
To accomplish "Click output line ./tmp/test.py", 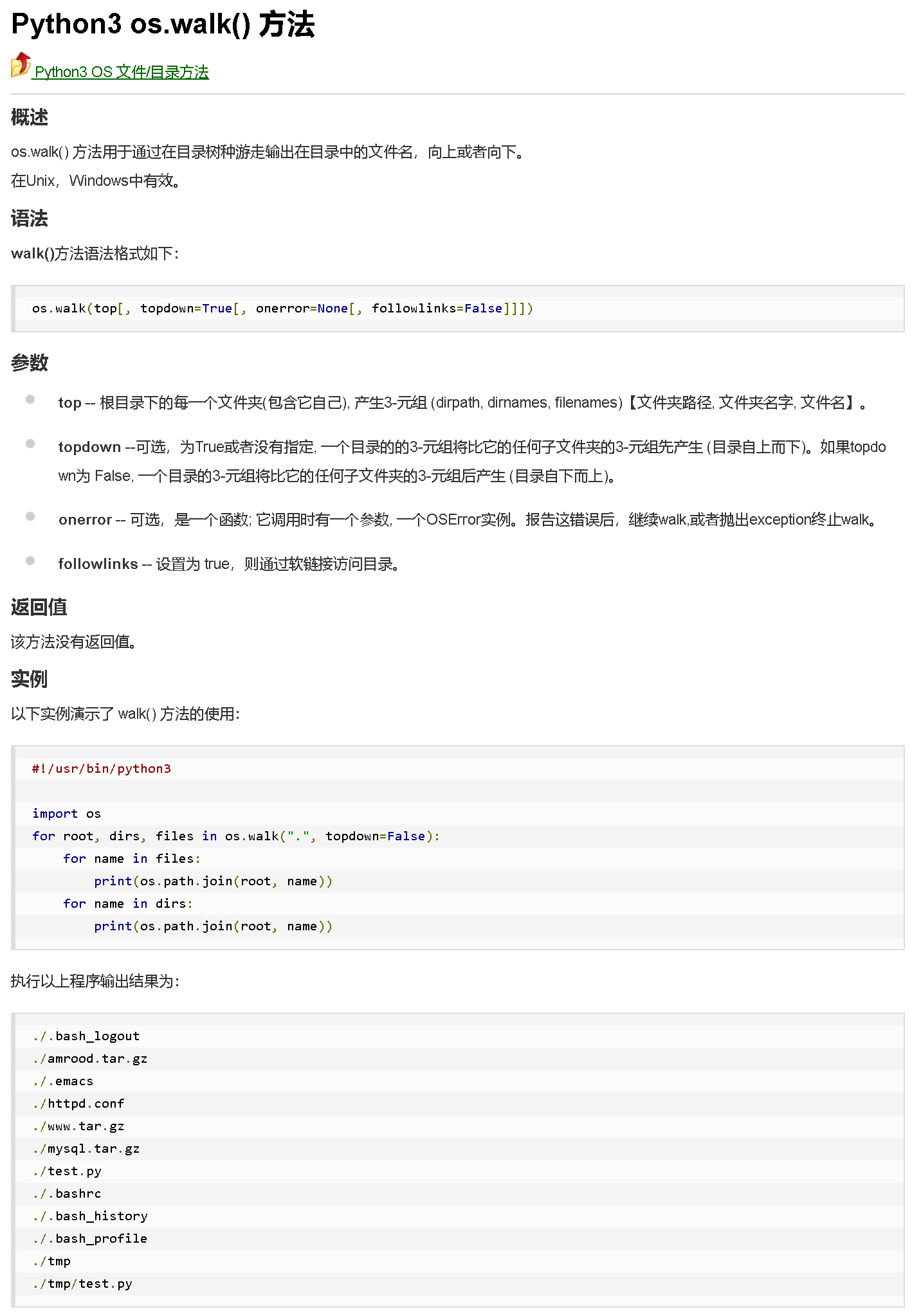I will (82, 1284).
